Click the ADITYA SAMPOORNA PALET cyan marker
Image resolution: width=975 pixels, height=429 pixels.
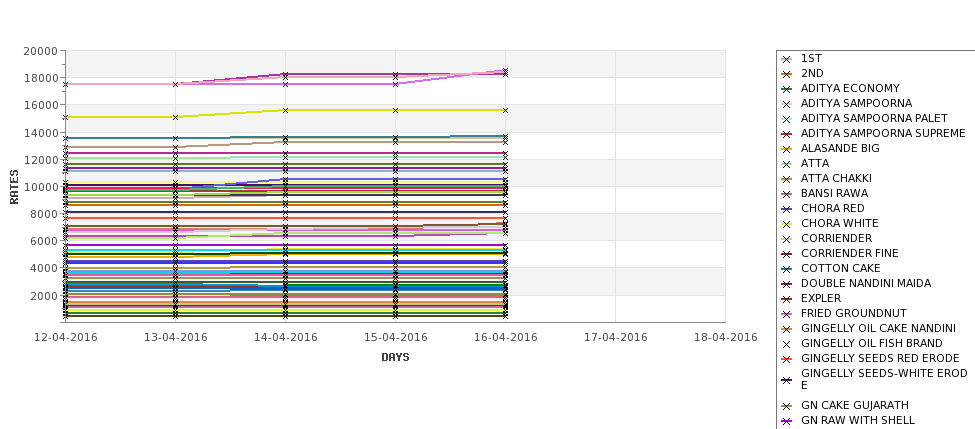pyautogui.click(x=787, y=119)
